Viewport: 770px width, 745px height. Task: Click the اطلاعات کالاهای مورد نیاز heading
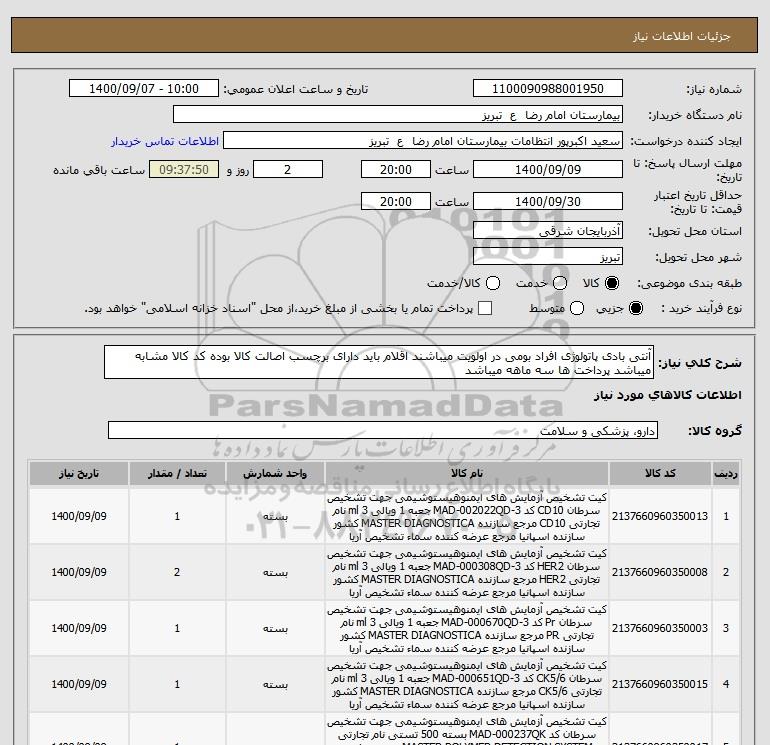point(667,395)
